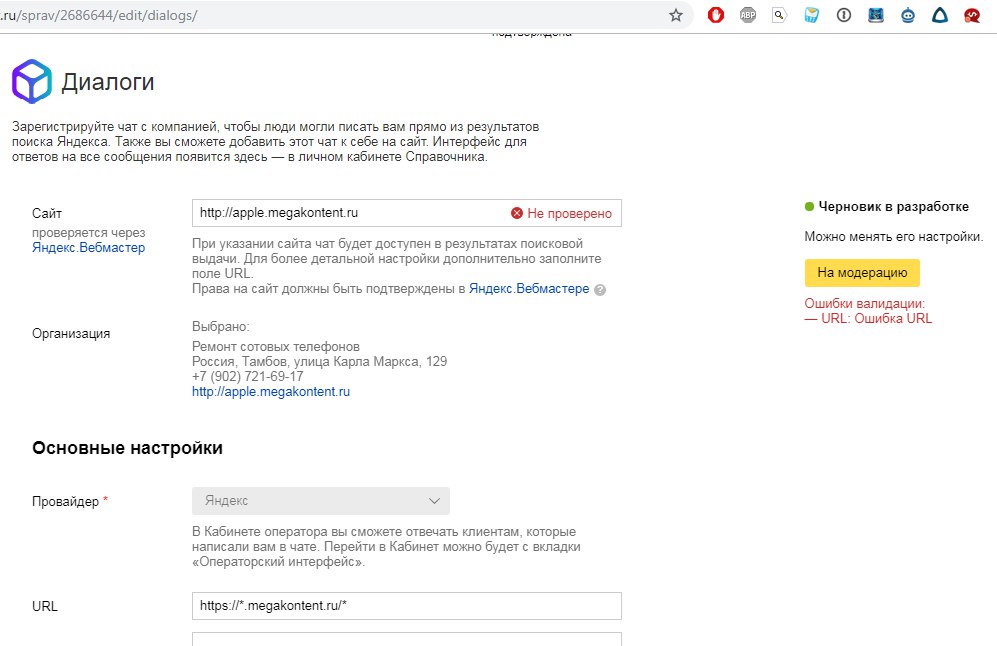Open the ABP Adblock Plus extension

pos(748,15)
